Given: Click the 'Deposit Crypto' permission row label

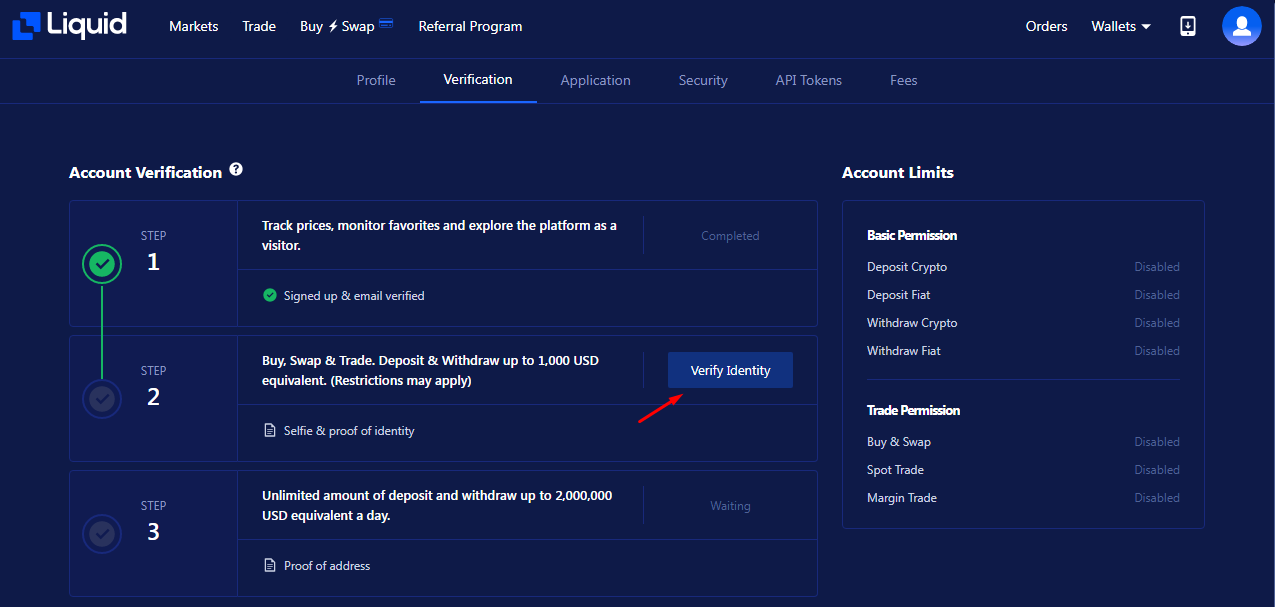Looking at the screenshot, I should click(907, 267).
